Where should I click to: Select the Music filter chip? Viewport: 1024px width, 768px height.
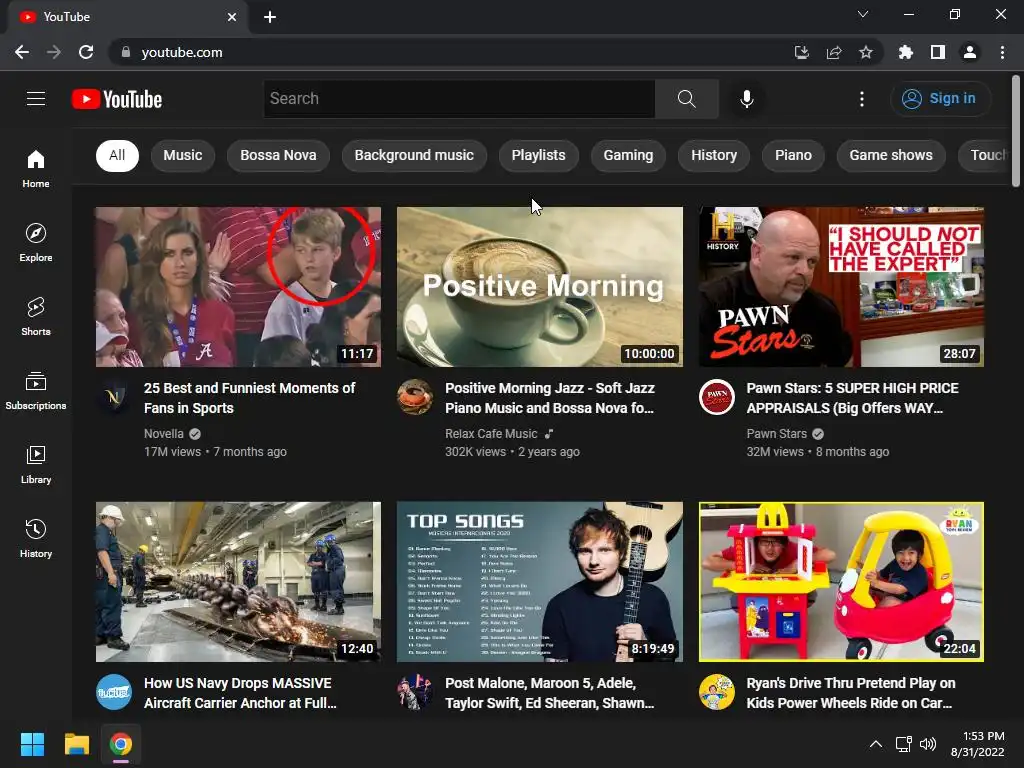[x=182, y=155]
